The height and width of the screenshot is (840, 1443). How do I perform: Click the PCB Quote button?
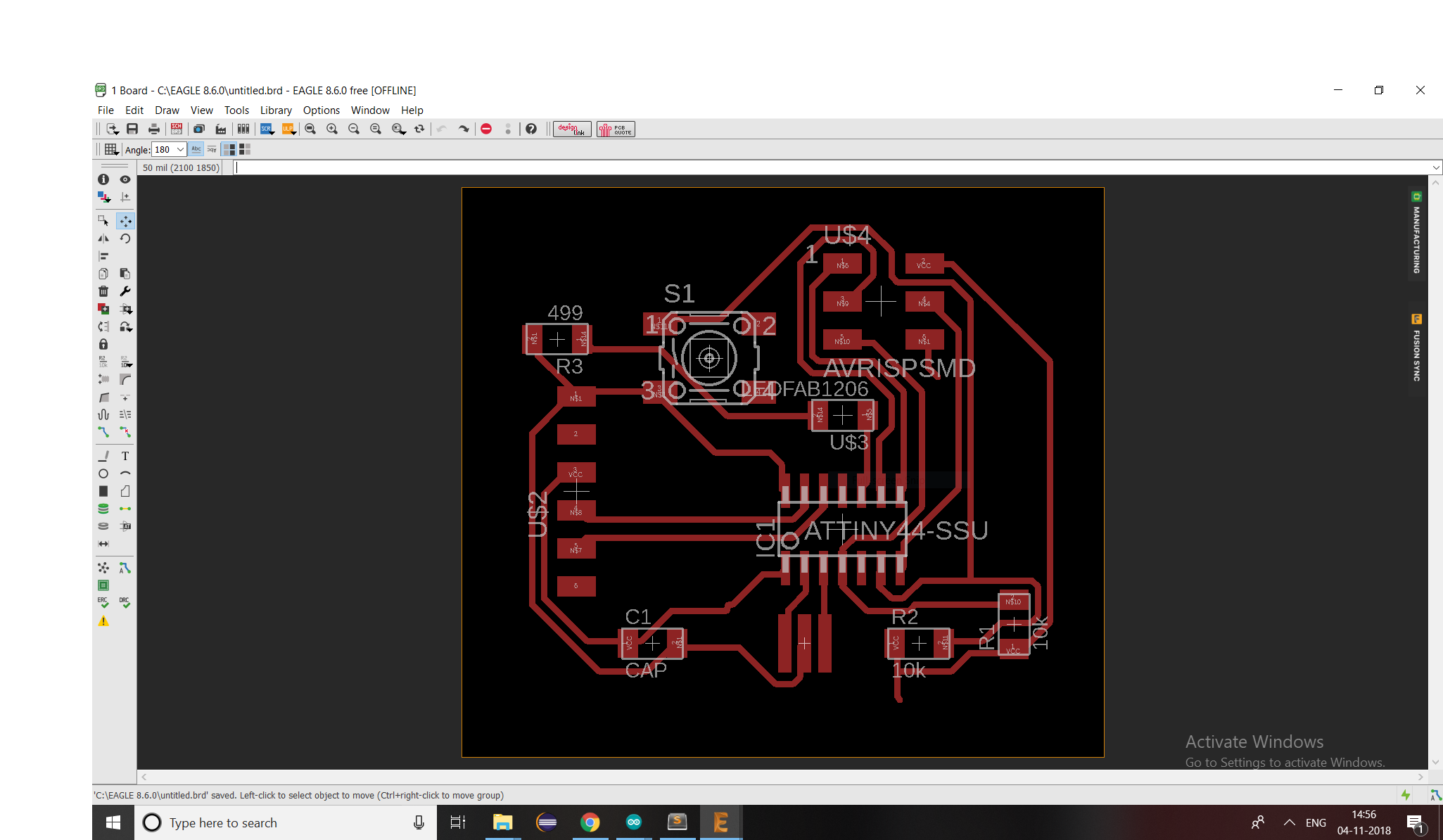616,129
